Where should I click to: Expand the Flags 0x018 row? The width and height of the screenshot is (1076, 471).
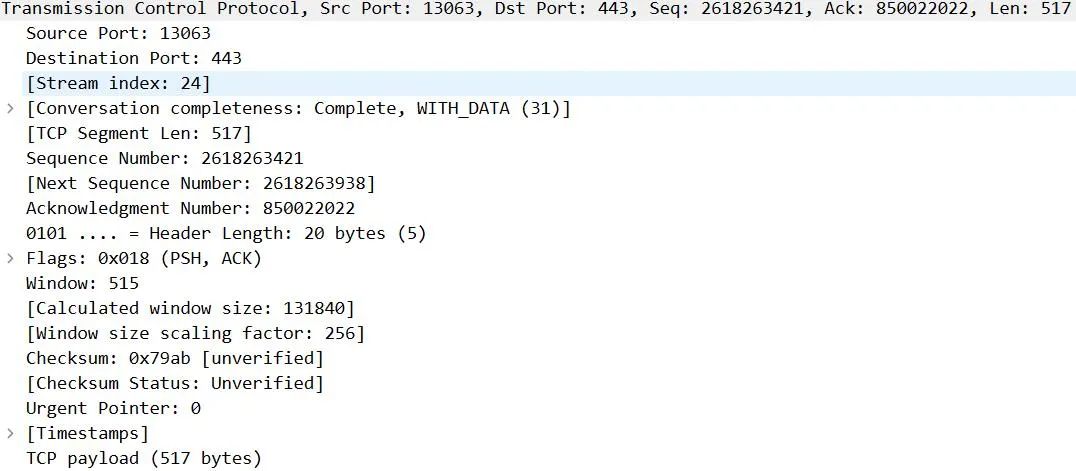click(x=11, y=258)
